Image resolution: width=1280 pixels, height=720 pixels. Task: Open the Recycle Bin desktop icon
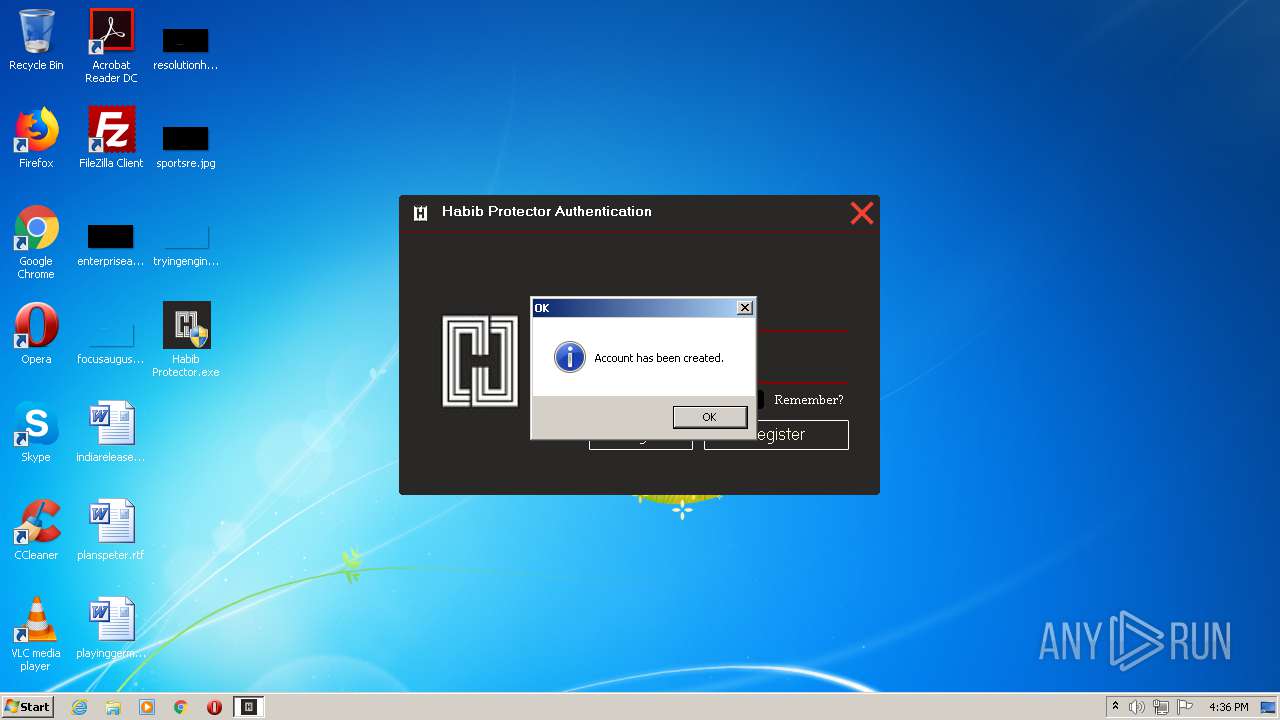point(36,40)
